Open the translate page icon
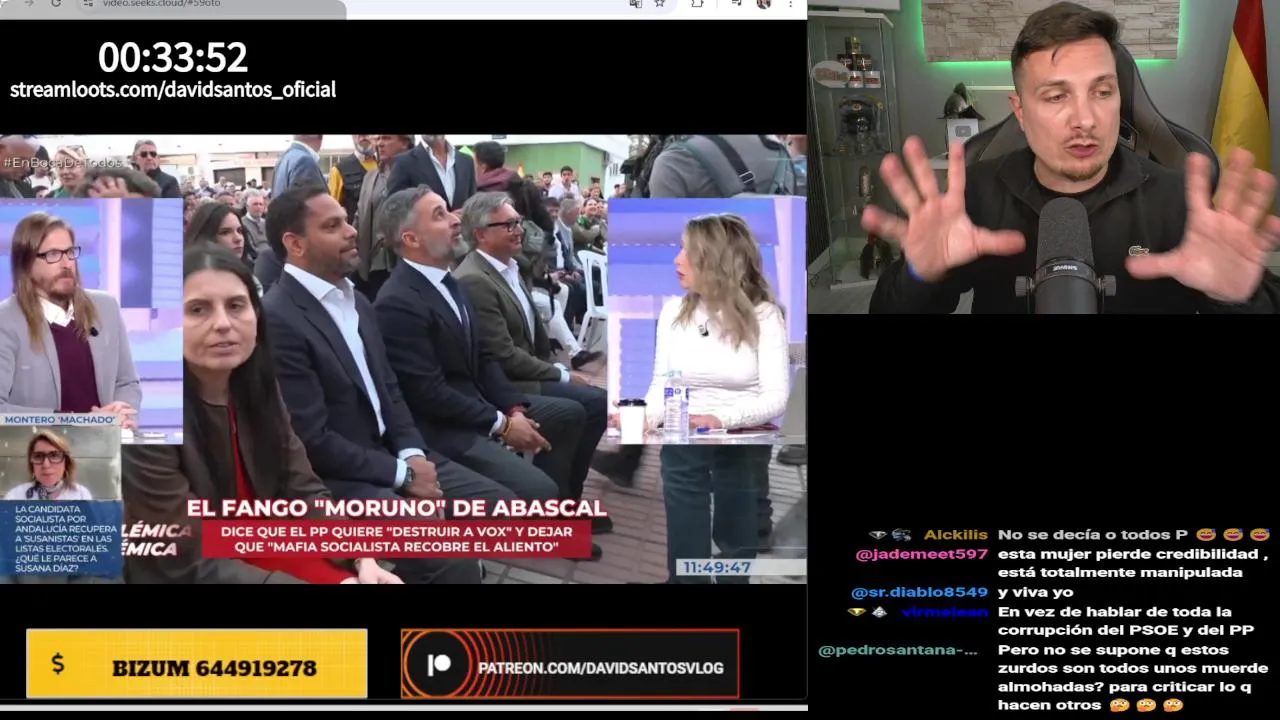Viewport: 1280px width, 720px height. [x=635, y=4]
